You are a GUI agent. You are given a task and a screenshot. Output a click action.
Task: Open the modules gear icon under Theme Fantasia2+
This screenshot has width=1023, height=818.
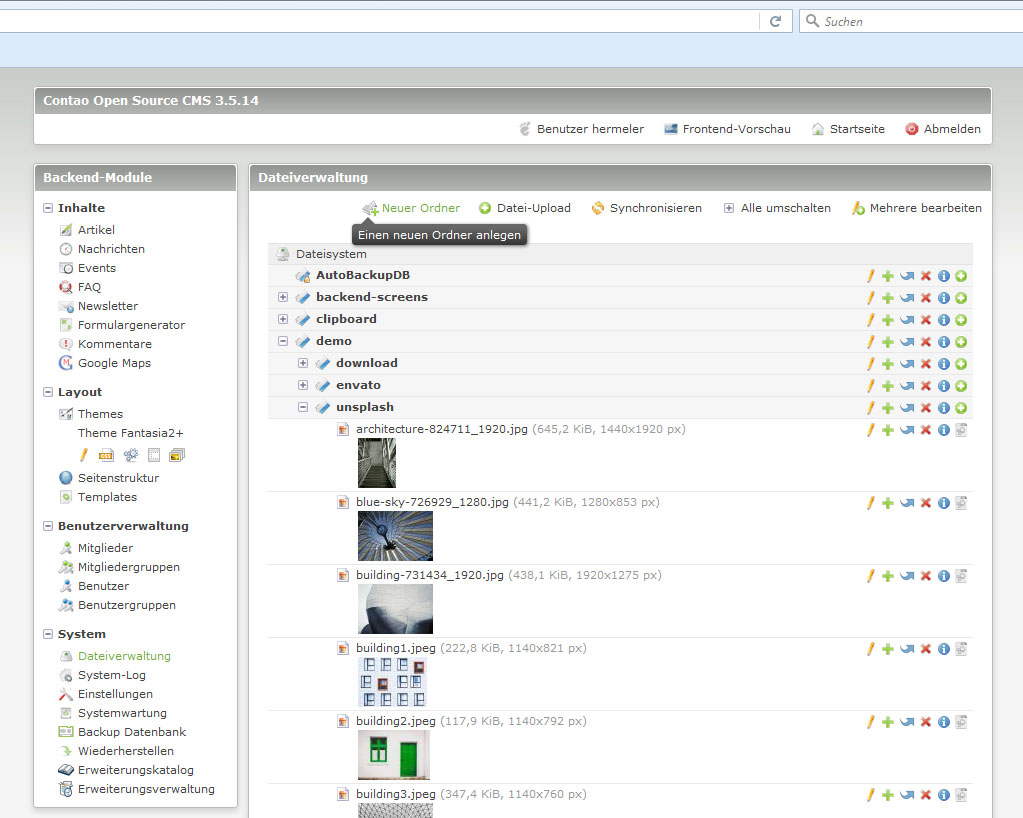tap(130, 455)
